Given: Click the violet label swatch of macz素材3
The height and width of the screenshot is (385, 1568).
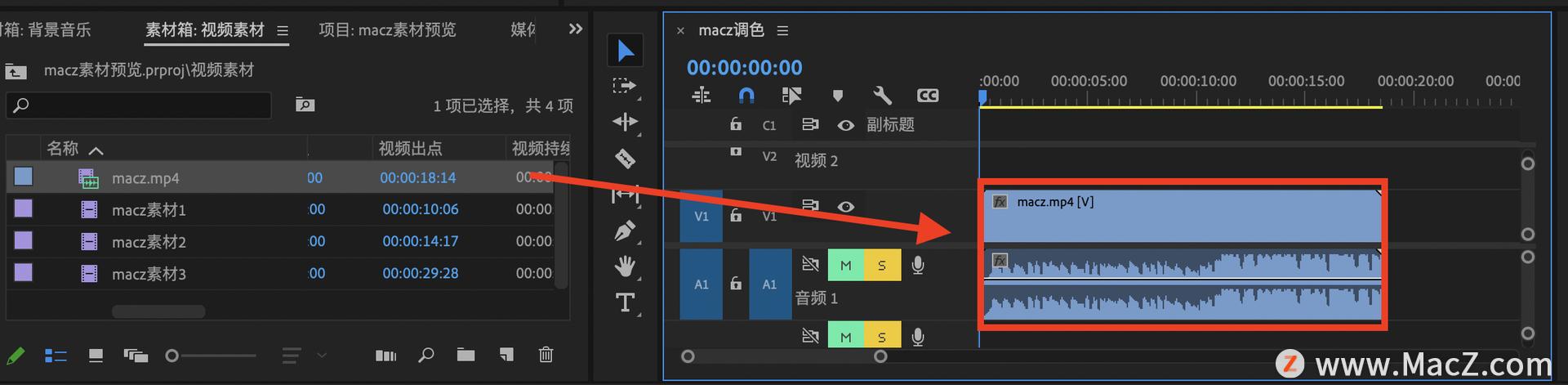Looking at the screenshot, I should (x=24, y=272).
